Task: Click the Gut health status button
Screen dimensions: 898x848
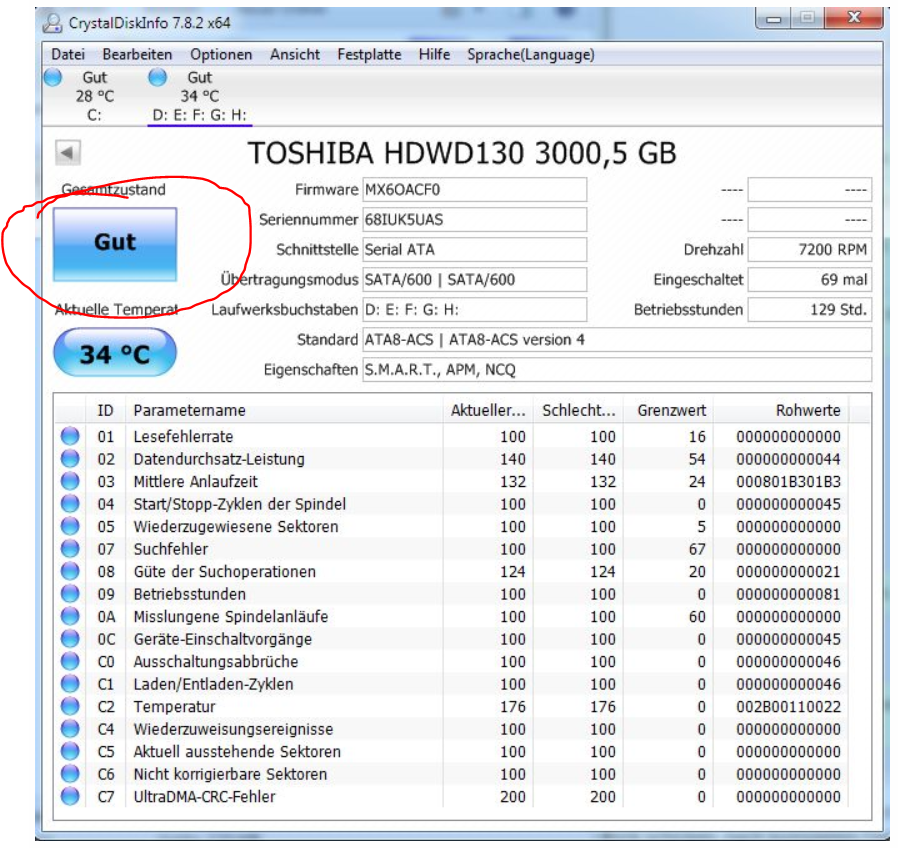Action: pos(115,244)
